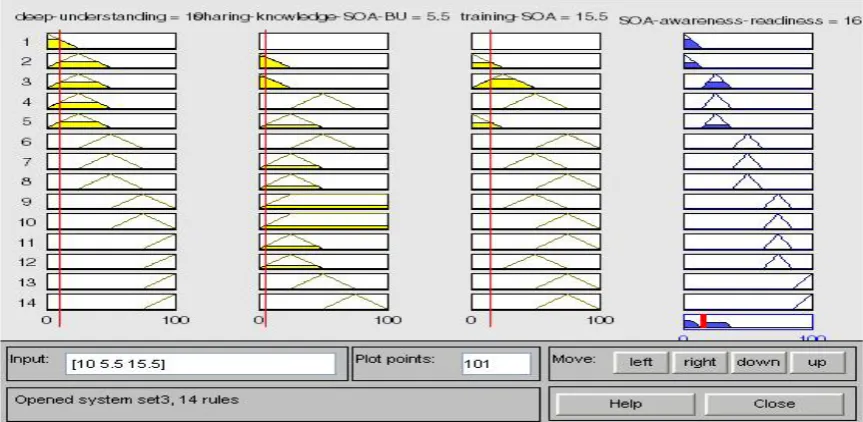Select rule number 1
863x422 pixels.
tap(26, 42)
